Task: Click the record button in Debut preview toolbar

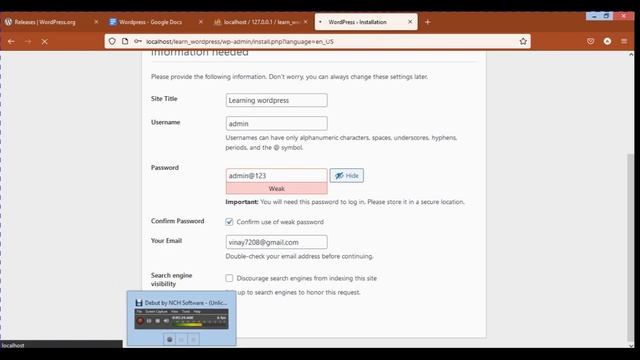Action: pyautogui.click(x=140, y=321)
